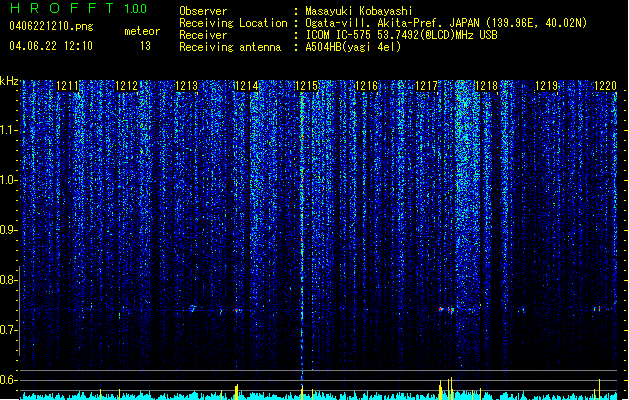Click the 1213 time marker
Image resolution: width=629 pixels, height=400 pixels.
(x=187, y=86)
